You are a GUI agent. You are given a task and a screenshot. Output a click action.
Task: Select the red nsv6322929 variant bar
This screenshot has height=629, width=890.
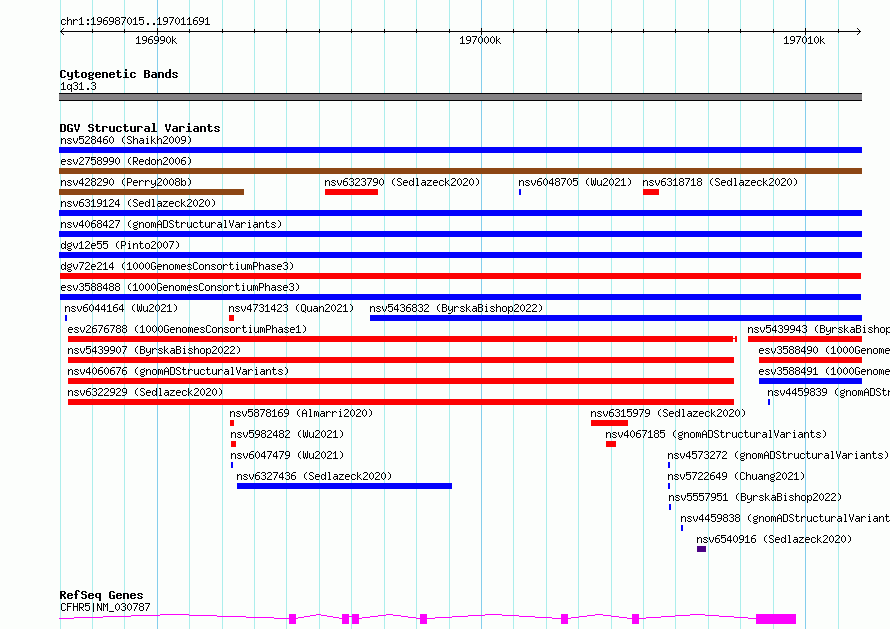coord(401,402)
